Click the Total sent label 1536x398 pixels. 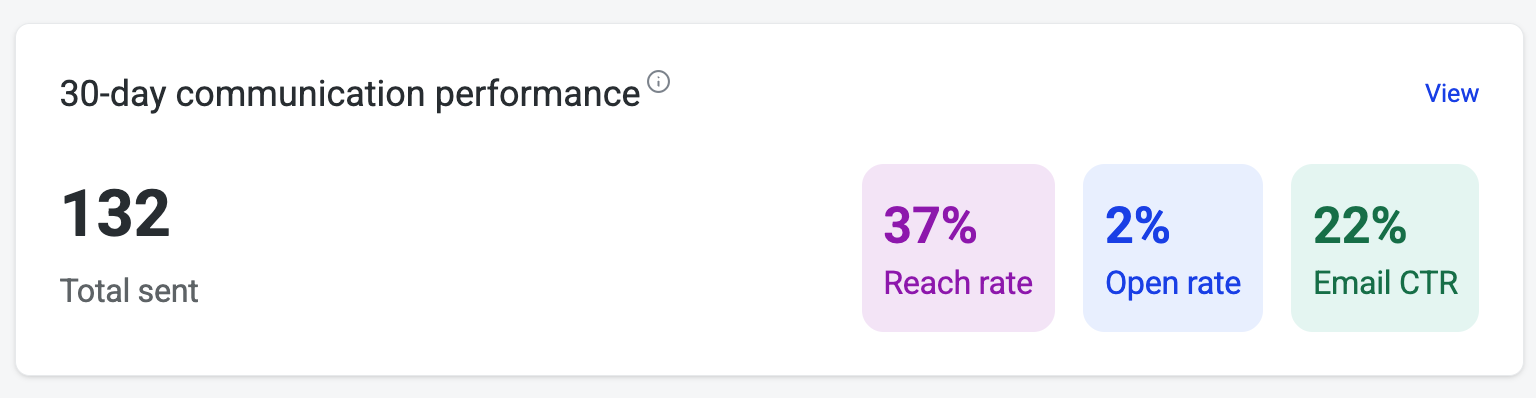coord(130,291)
